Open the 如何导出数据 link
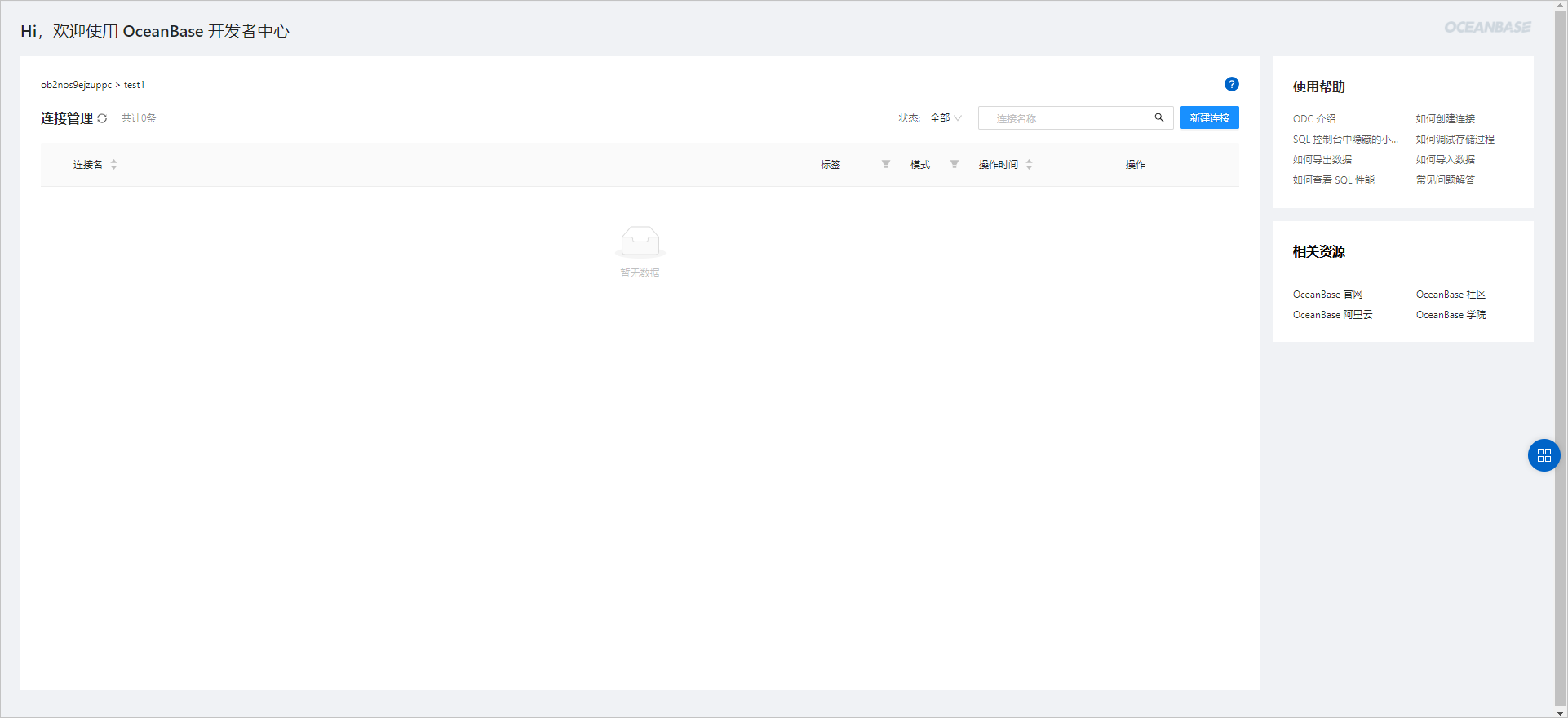Viewport: 1568px width, 718px height. click(1322, 160)
